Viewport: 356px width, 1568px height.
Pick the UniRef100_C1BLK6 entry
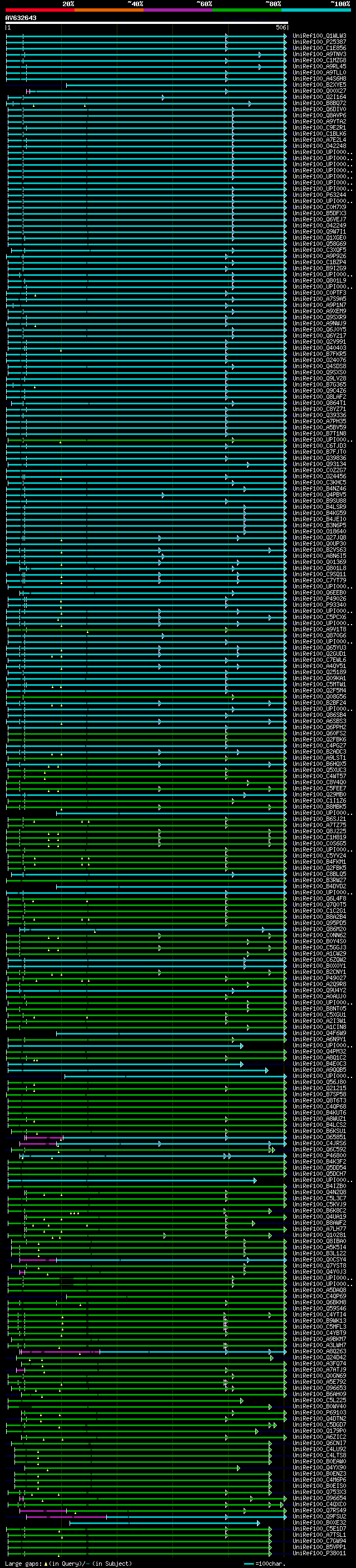point(319,133)
